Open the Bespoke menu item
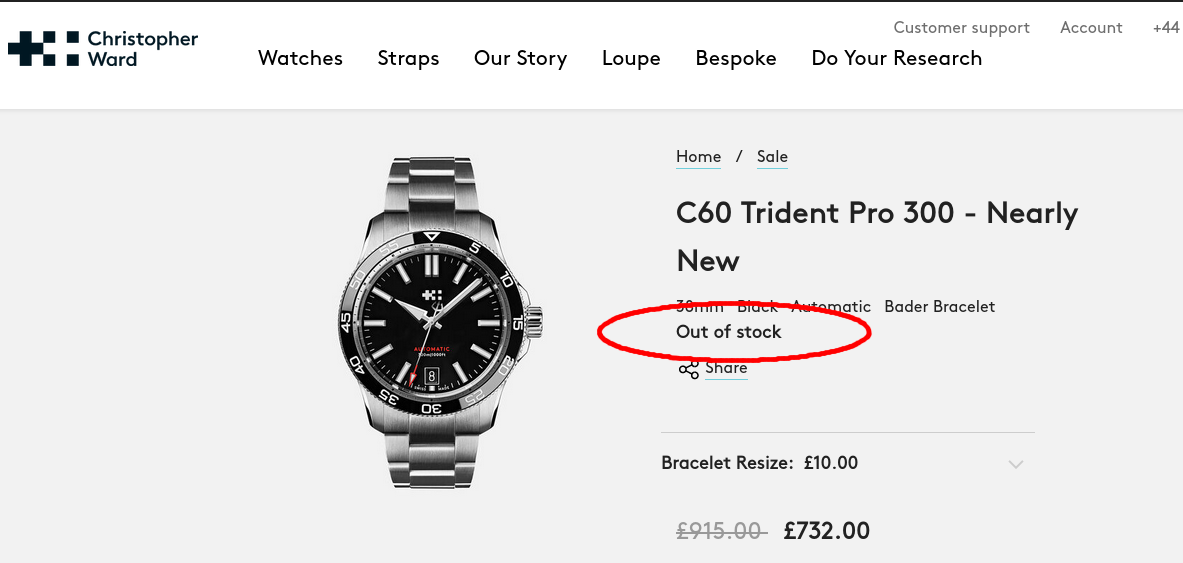The width and height of the screenshot is (1183, 563). click(x=736, y=58)
